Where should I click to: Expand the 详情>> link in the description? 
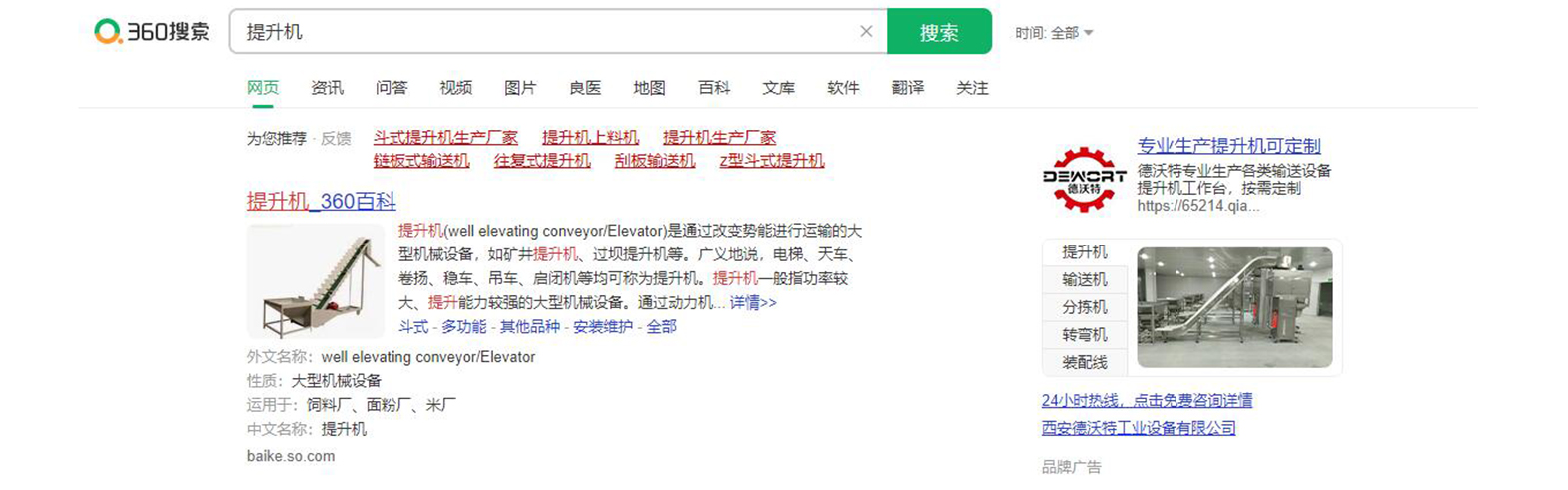(x=752, y=303)
